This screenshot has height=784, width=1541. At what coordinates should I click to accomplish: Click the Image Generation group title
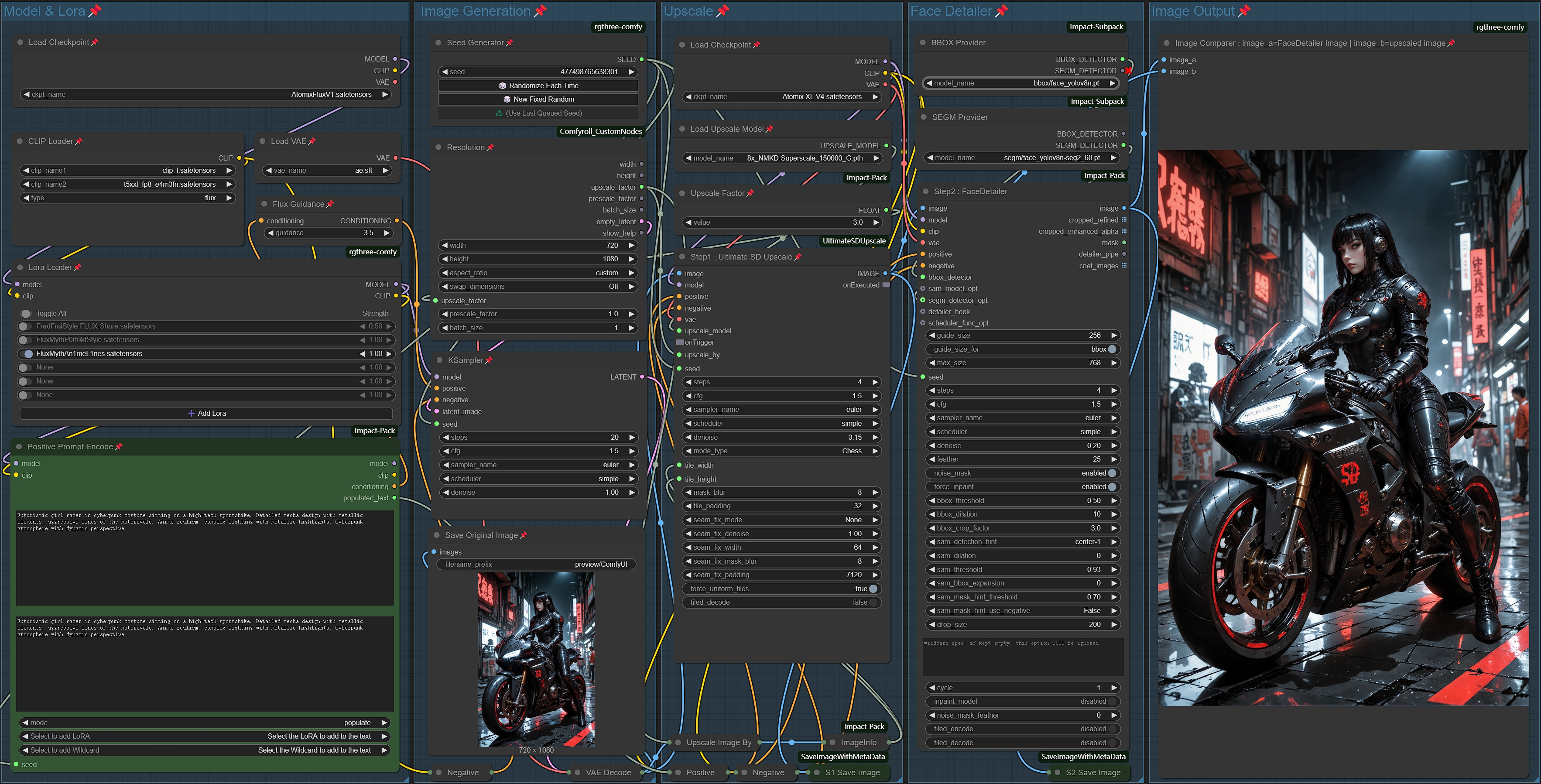[x=475, y=11]
